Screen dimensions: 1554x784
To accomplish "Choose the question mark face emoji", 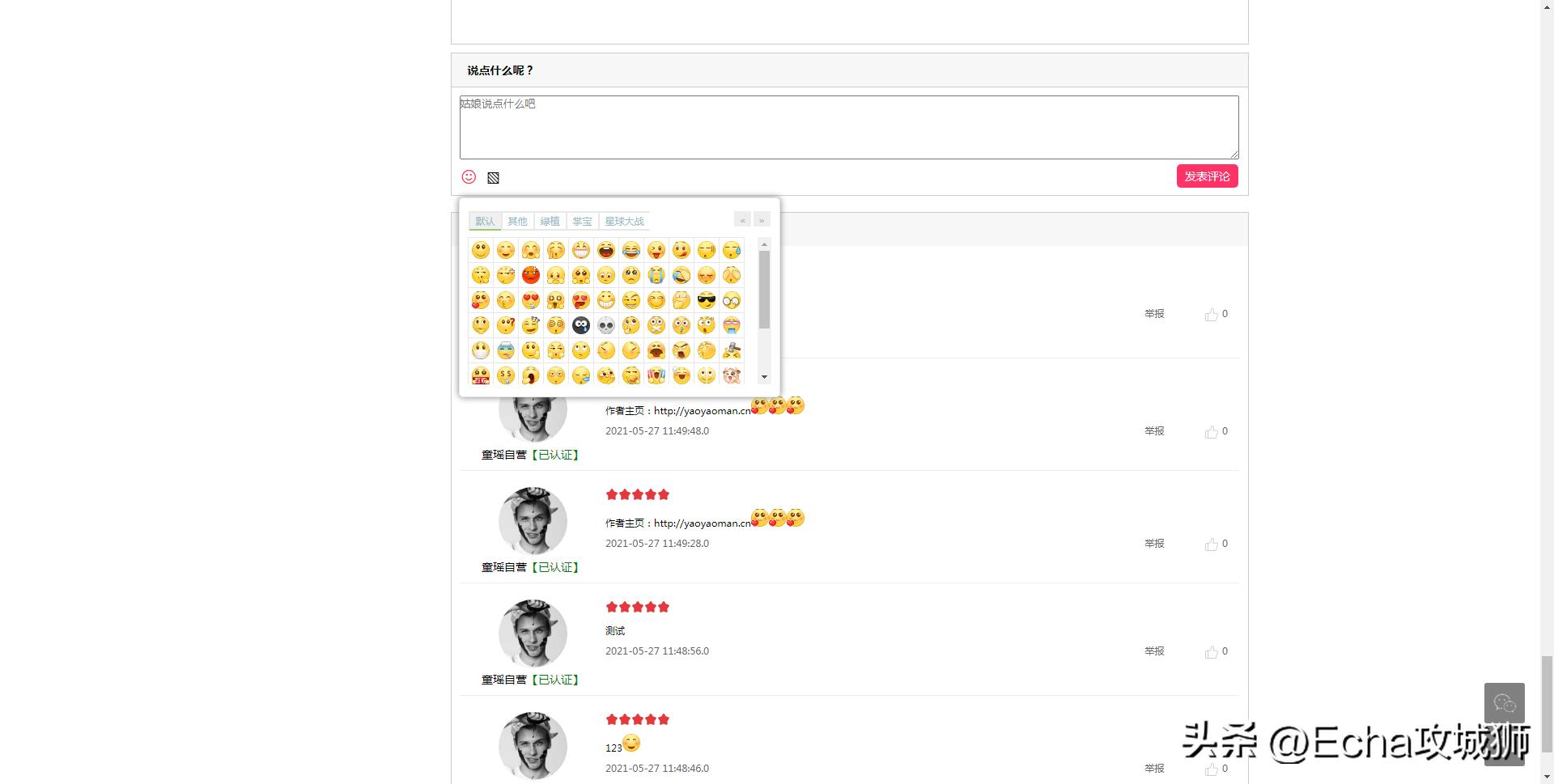I will click(506, 325).
